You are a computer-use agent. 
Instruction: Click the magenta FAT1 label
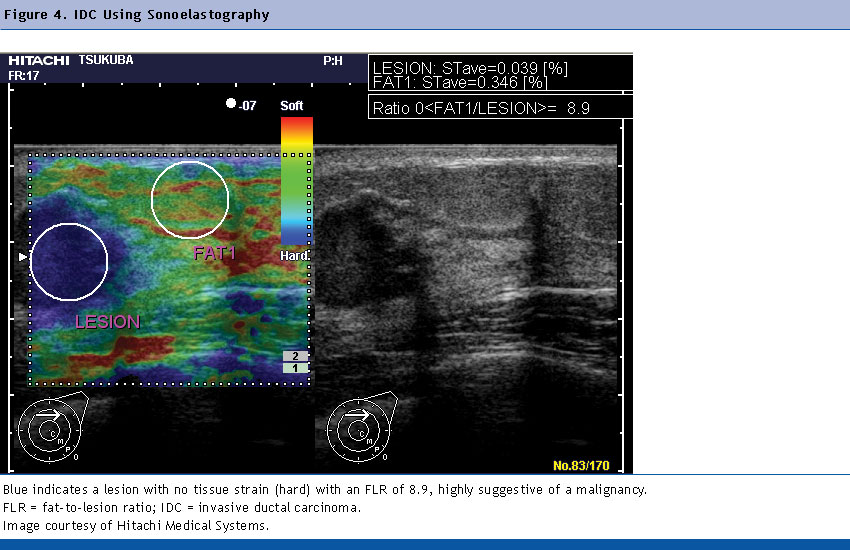[215, 253]
